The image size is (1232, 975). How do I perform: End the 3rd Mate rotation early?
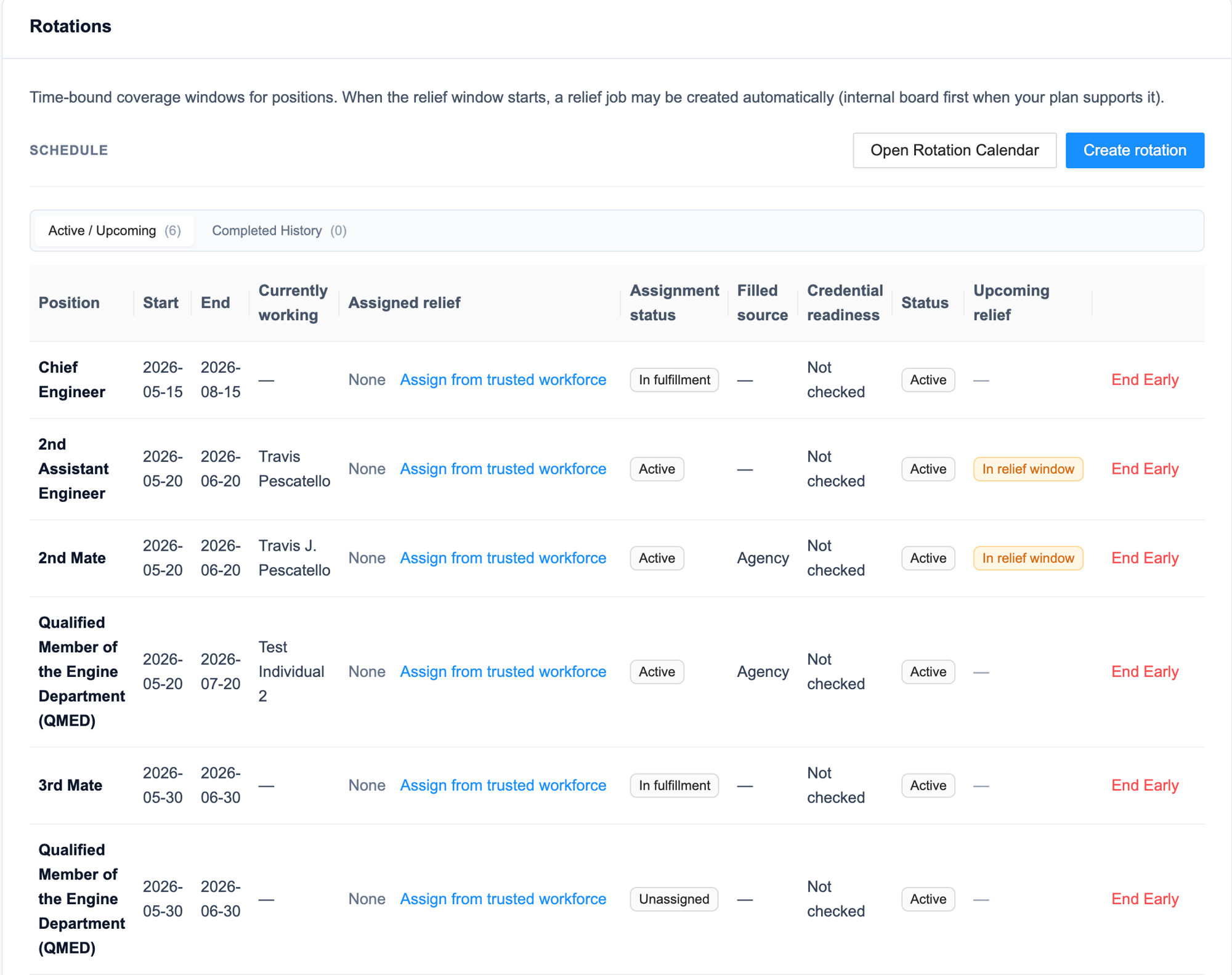tap(1145, 785)
